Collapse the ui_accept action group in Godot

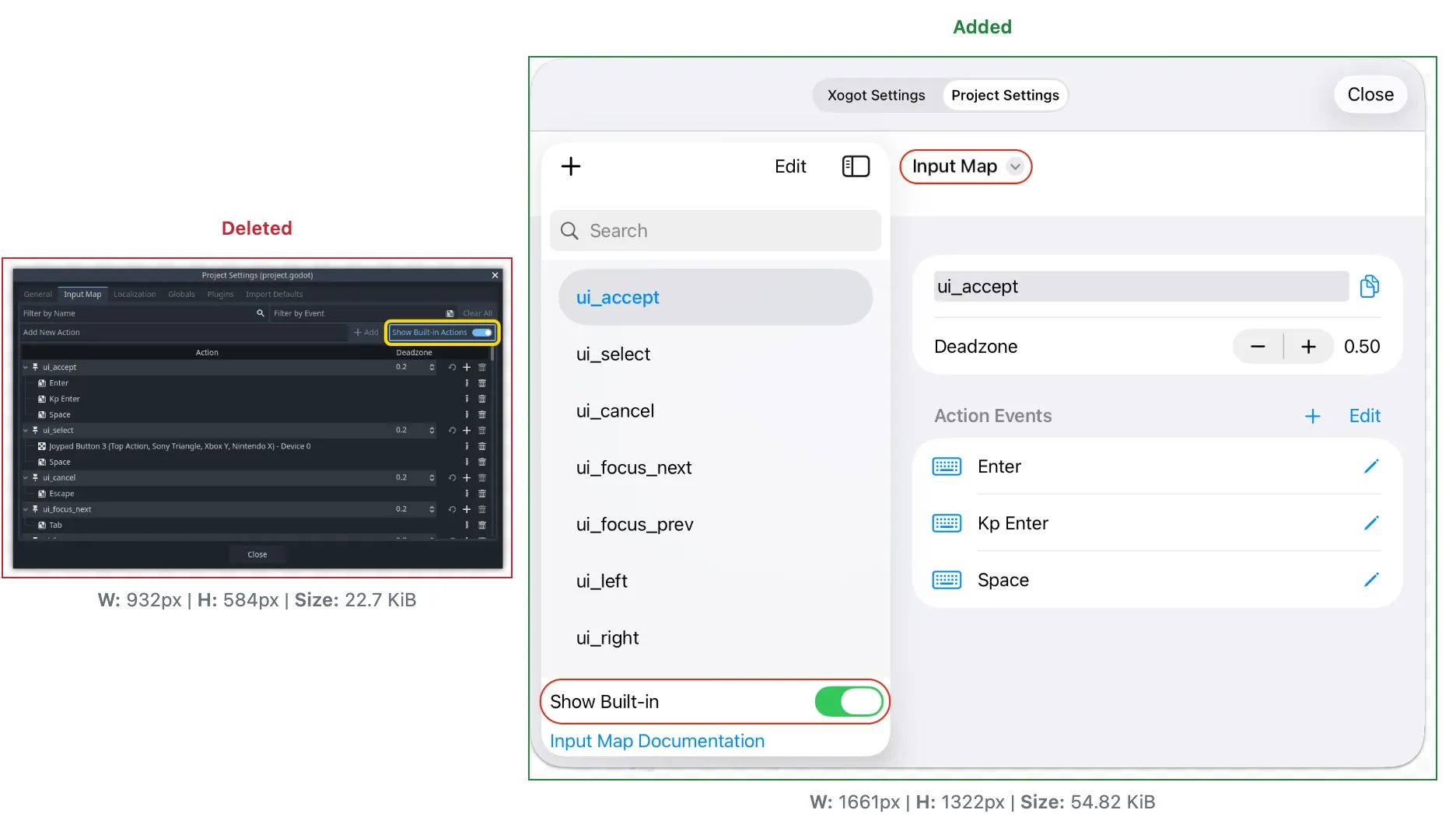coord(26,367)
